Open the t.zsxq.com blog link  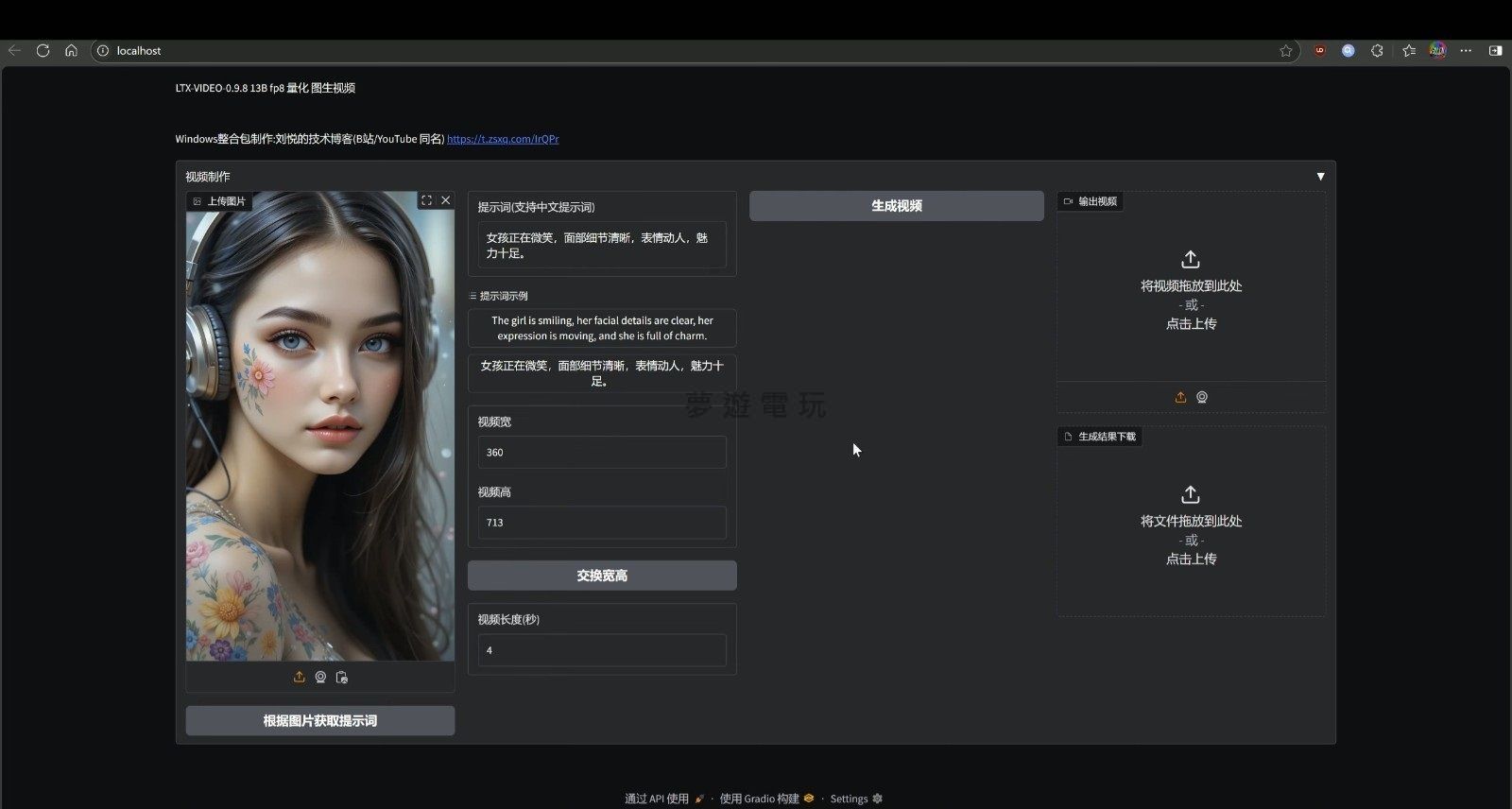click(502, 139)
